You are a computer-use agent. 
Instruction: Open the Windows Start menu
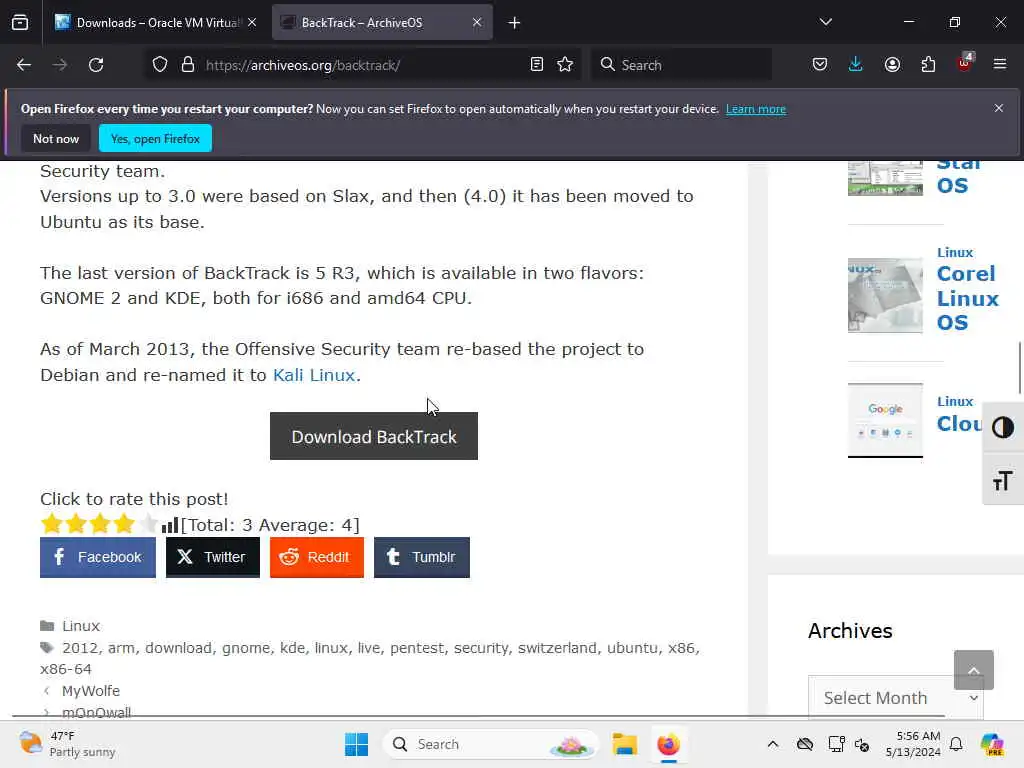357,744
